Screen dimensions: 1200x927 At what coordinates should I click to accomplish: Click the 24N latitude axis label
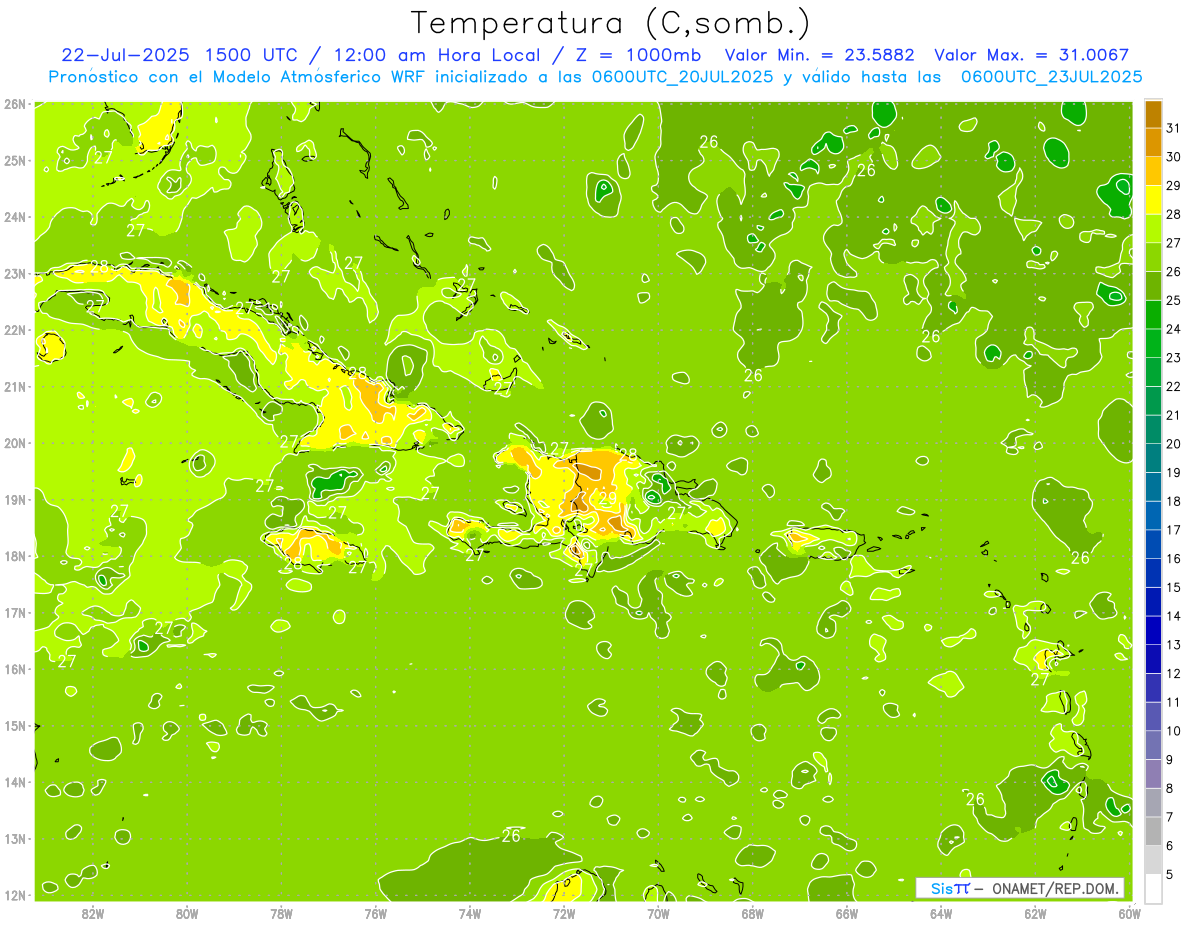pyautogui.click(x=15, y=217)
